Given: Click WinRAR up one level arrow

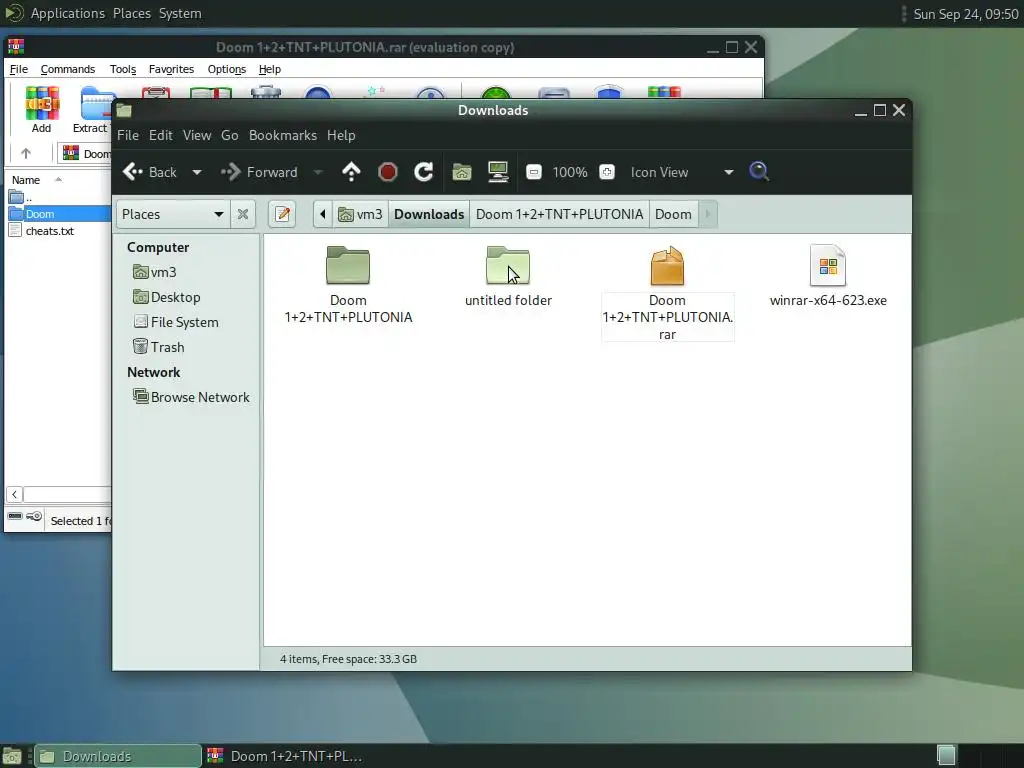Looking at the screenshot, I should (26, 153).
